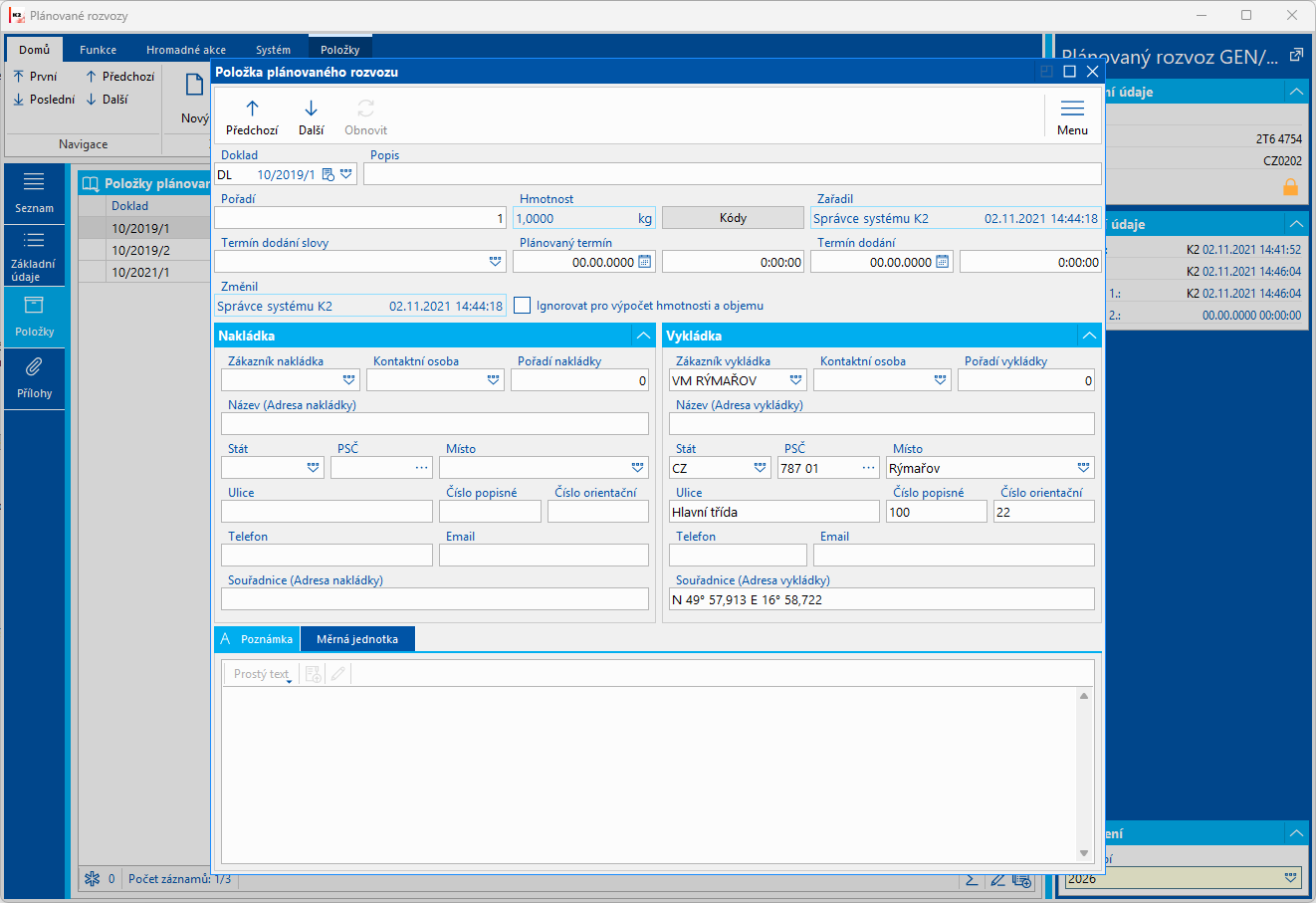Open the Stát dropdown in Vykládka

click(761, 468)
